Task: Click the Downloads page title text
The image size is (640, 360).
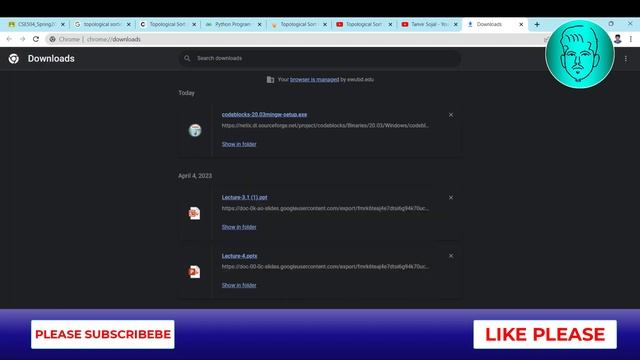Action: (x=51, y=59)
